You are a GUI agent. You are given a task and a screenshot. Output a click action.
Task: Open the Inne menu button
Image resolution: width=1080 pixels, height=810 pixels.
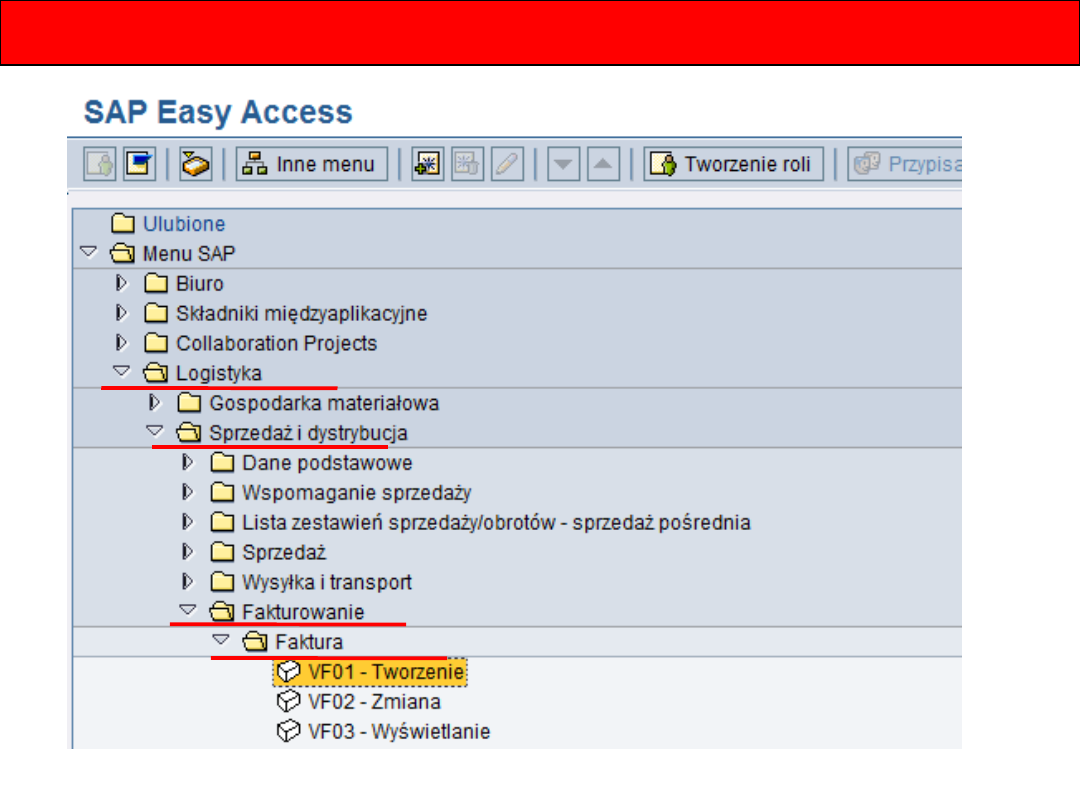point(312,165)
